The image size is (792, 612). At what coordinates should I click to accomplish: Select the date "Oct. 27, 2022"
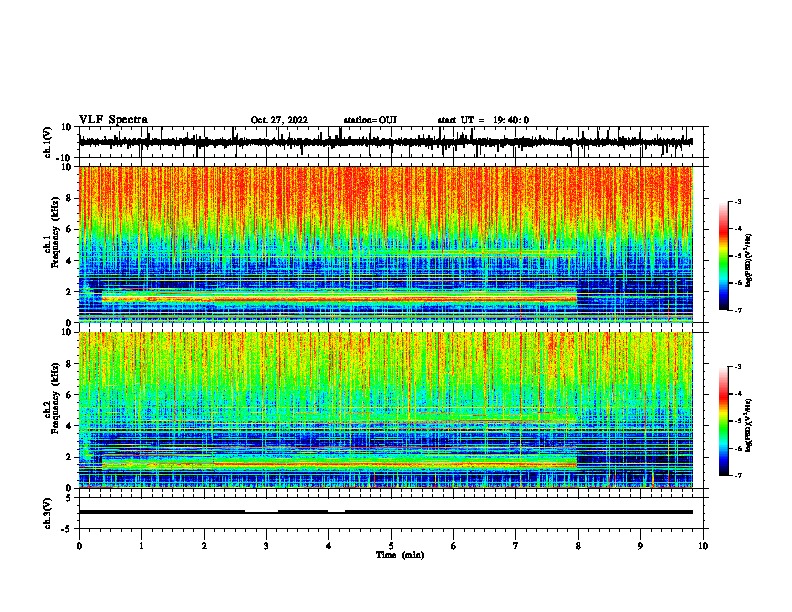pyautogui.click(x=279, y=120)
